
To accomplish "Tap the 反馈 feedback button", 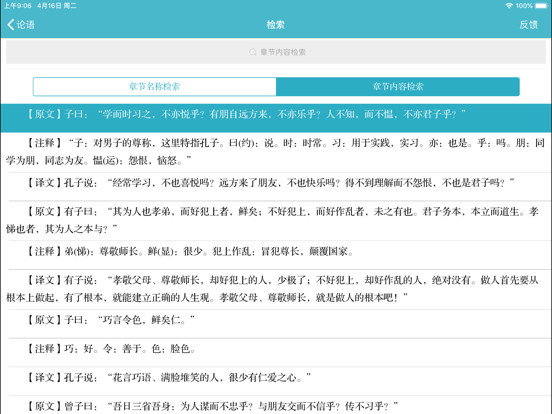I will pyautogui.click(x=528, y=25).
